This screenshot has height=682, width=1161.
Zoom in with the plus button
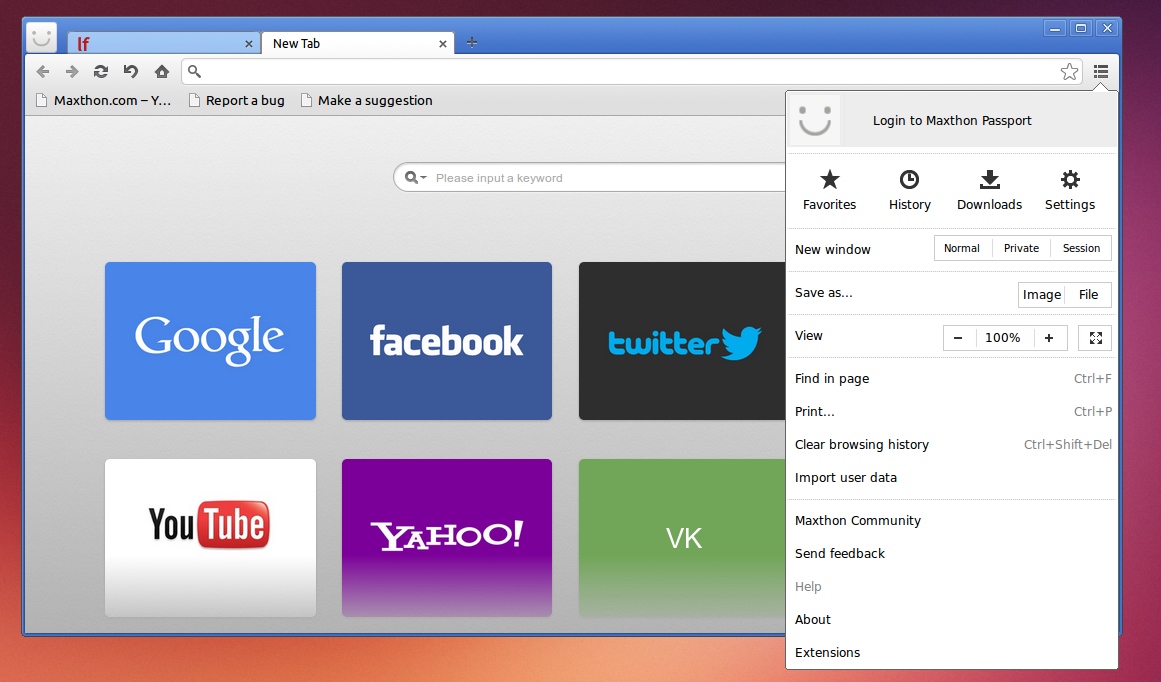click(1049, 338)
